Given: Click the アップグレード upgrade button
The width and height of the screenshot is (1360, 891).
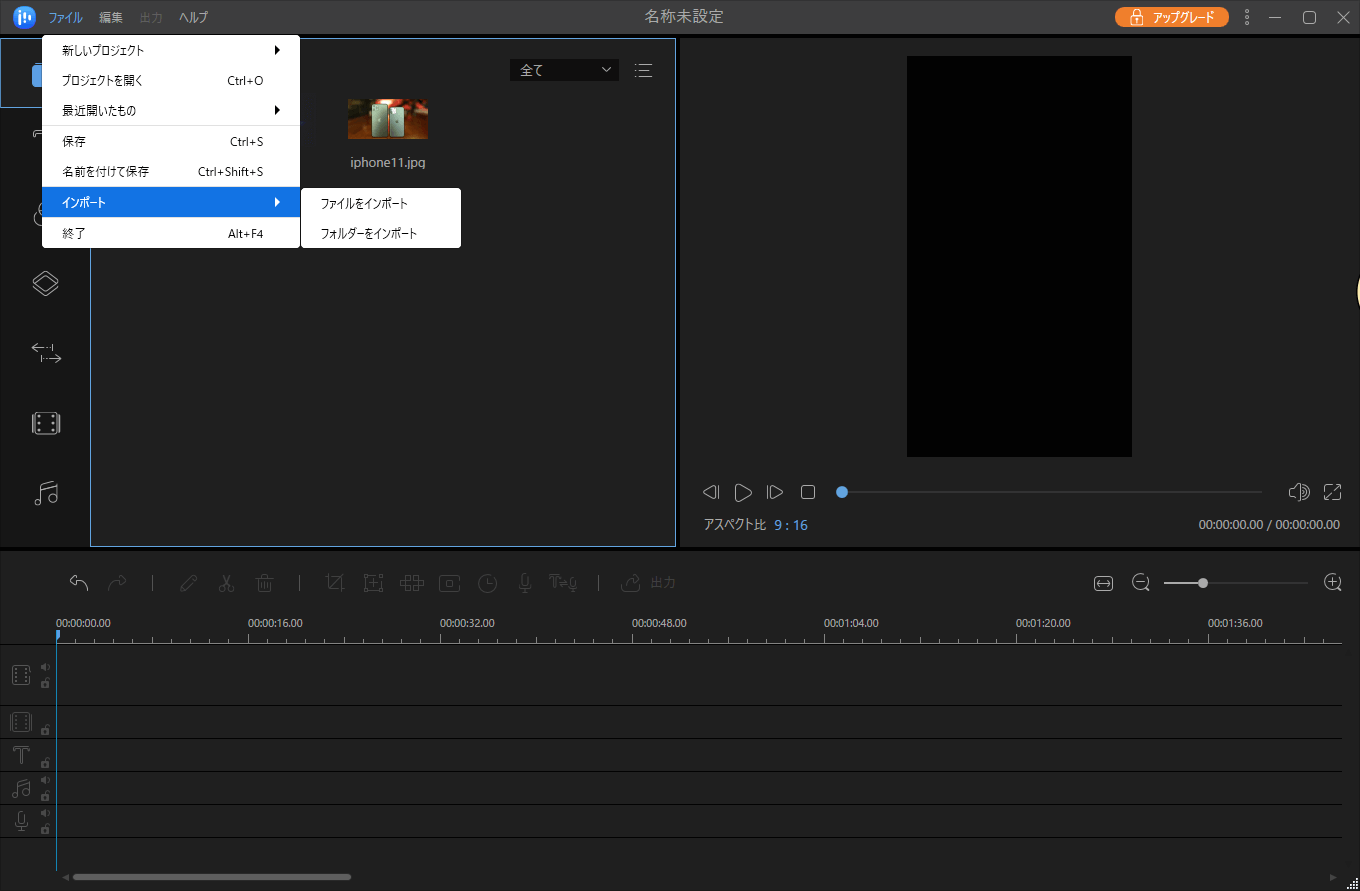Looking at the screenshot, I should point(1171,17).
